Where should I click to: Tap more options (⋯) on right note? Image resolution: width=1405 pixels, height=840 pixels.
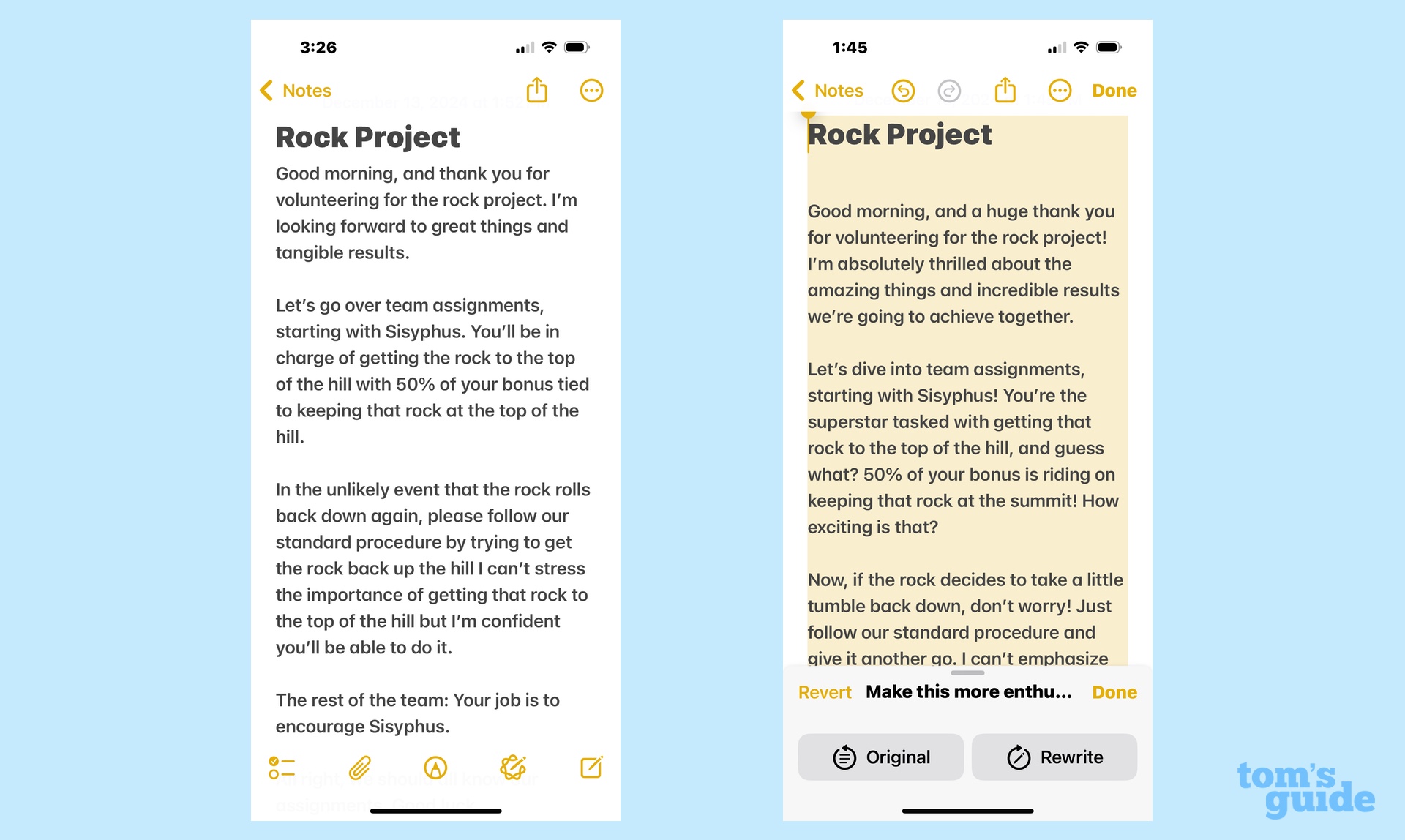coord(1060,90)
